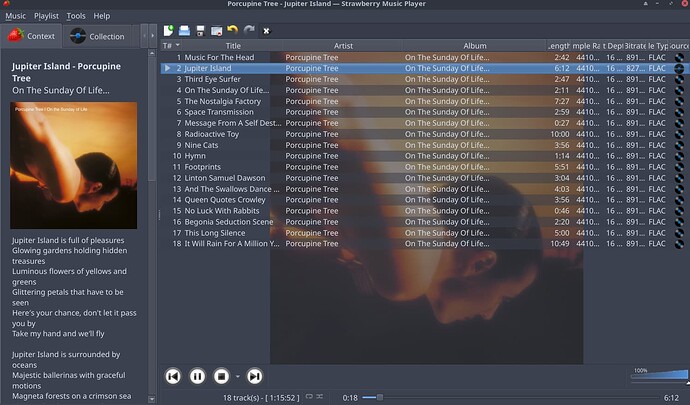Sort by File Type column header
Image resolution: width=690 pixels, height=405 pixels.
click(x=657, y=45)
